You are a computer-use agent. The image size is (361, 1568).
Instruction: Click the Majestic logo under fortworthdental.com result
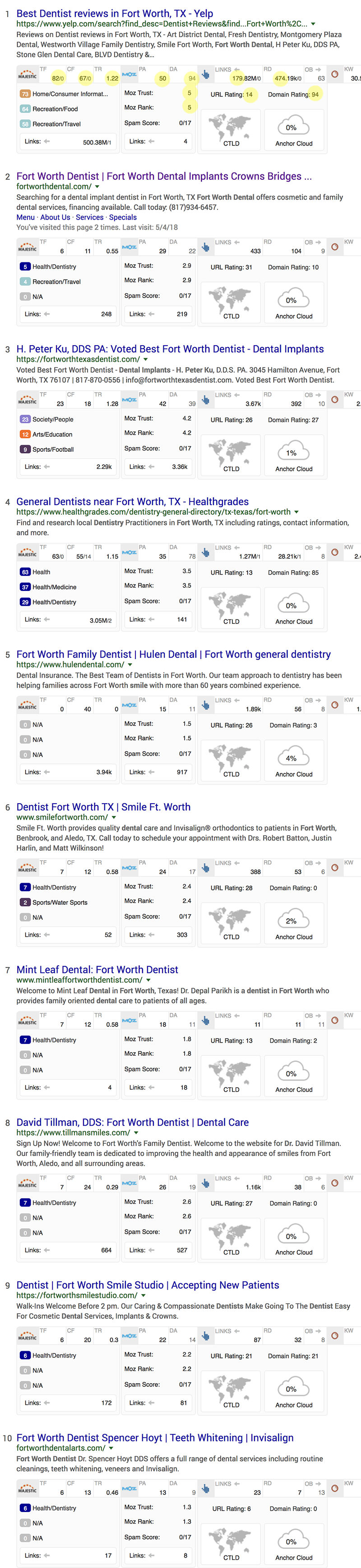coord(28,248)
